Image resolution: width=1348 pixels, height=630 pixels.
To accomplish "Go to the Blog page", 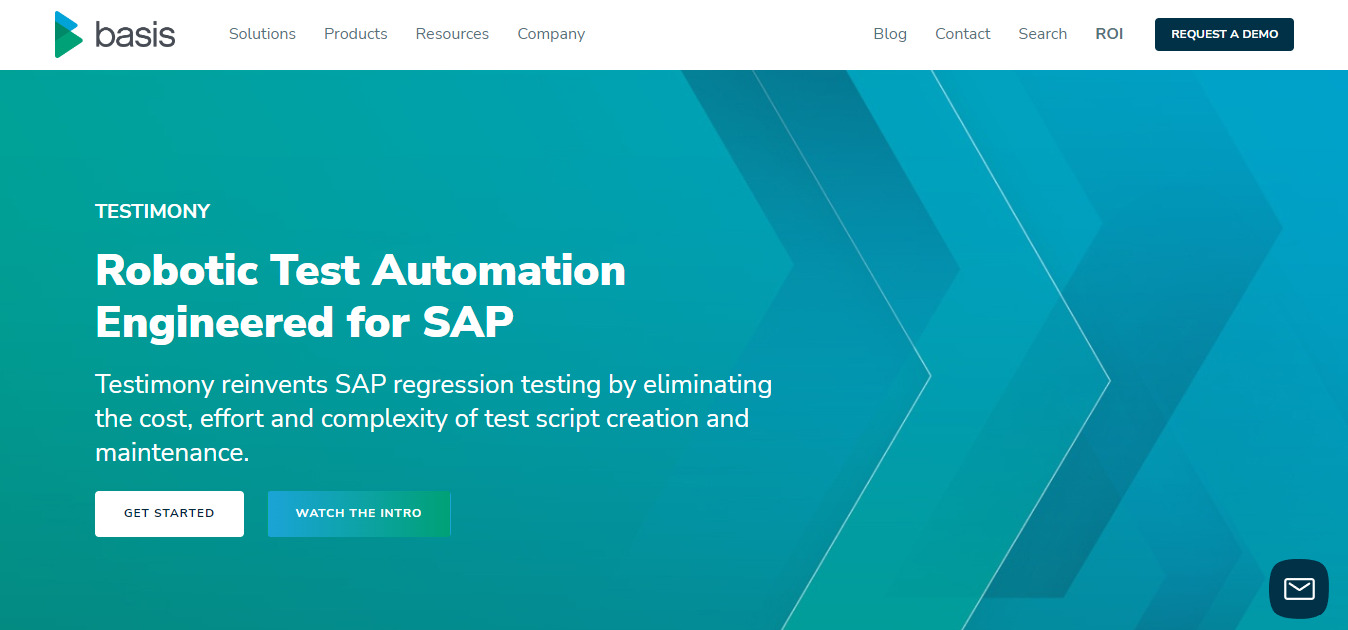I will [x=890, y=34].
